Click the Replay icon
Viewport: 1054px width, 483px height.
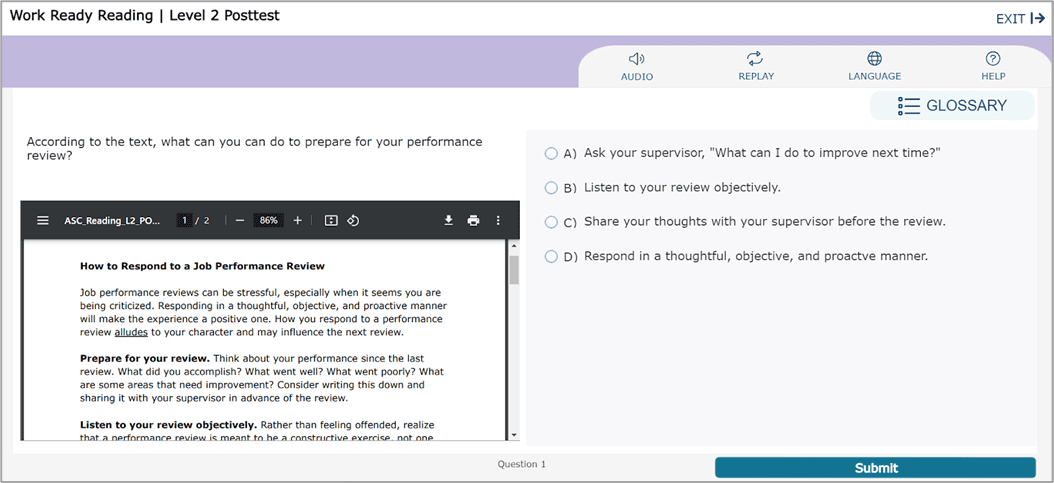click(x=755, y=59)
